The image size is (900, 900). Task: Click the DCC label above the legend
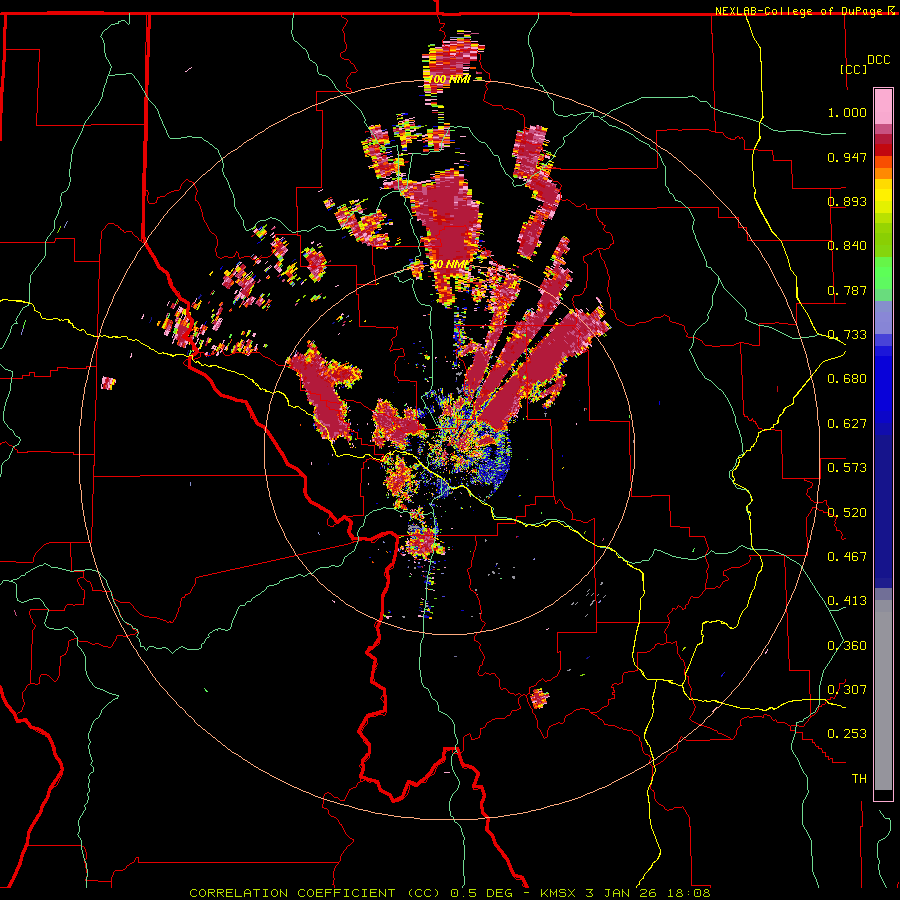pos(879,59)
